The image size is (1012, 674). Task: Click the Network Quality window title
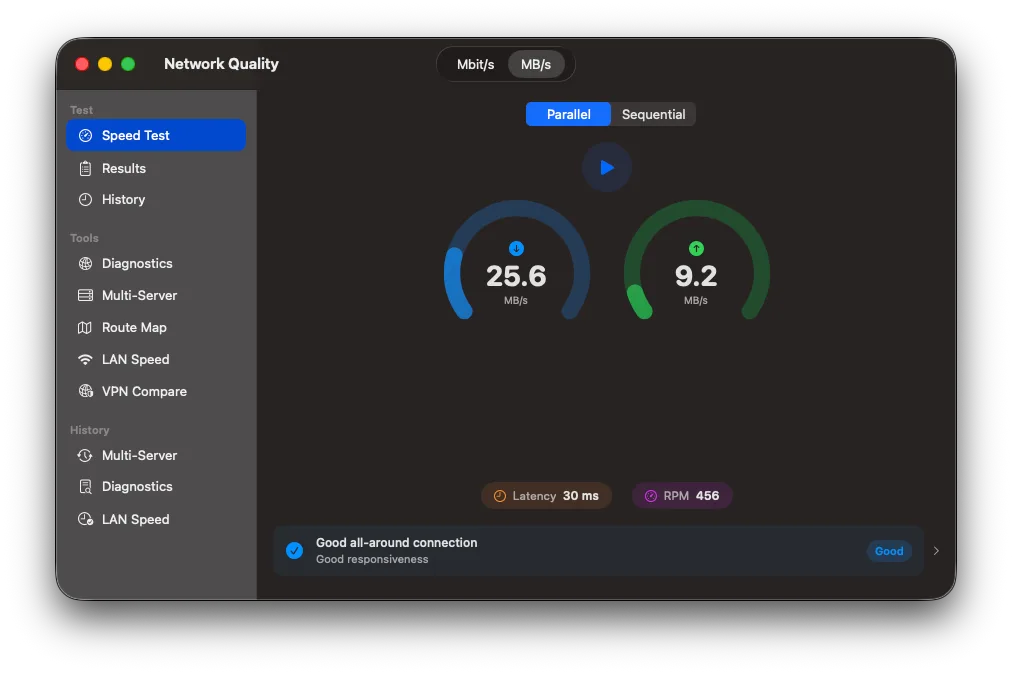pyautogui.click(x=221, y=64)
